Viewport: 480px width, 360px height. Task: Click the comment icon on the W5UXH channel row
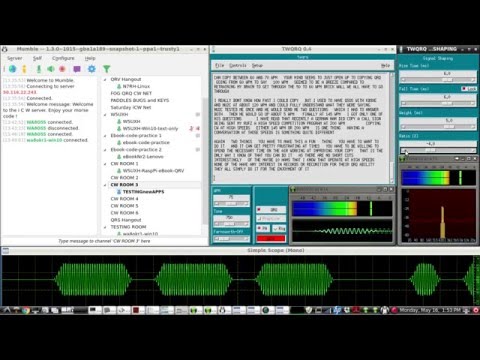pyautogui.click(x=198, y=114)
